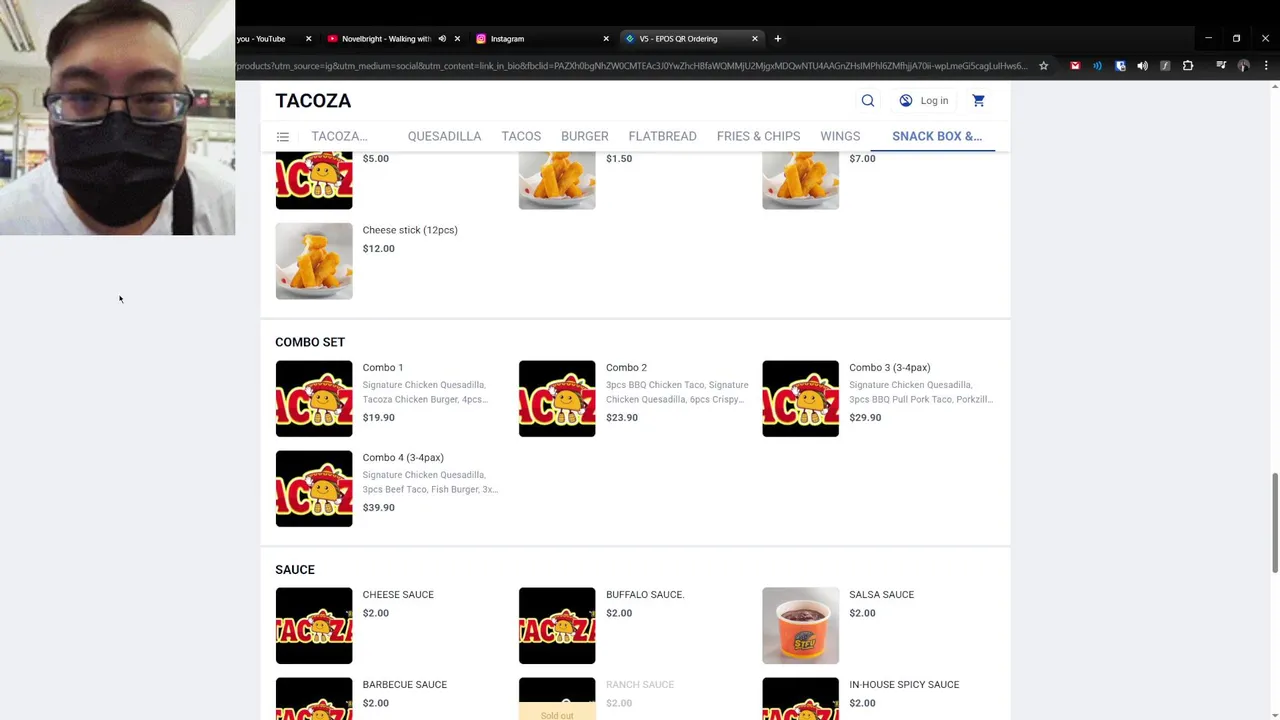Open the red mail extension icon
Viewport: 1280px width, 720px height.
[1075, 66]
